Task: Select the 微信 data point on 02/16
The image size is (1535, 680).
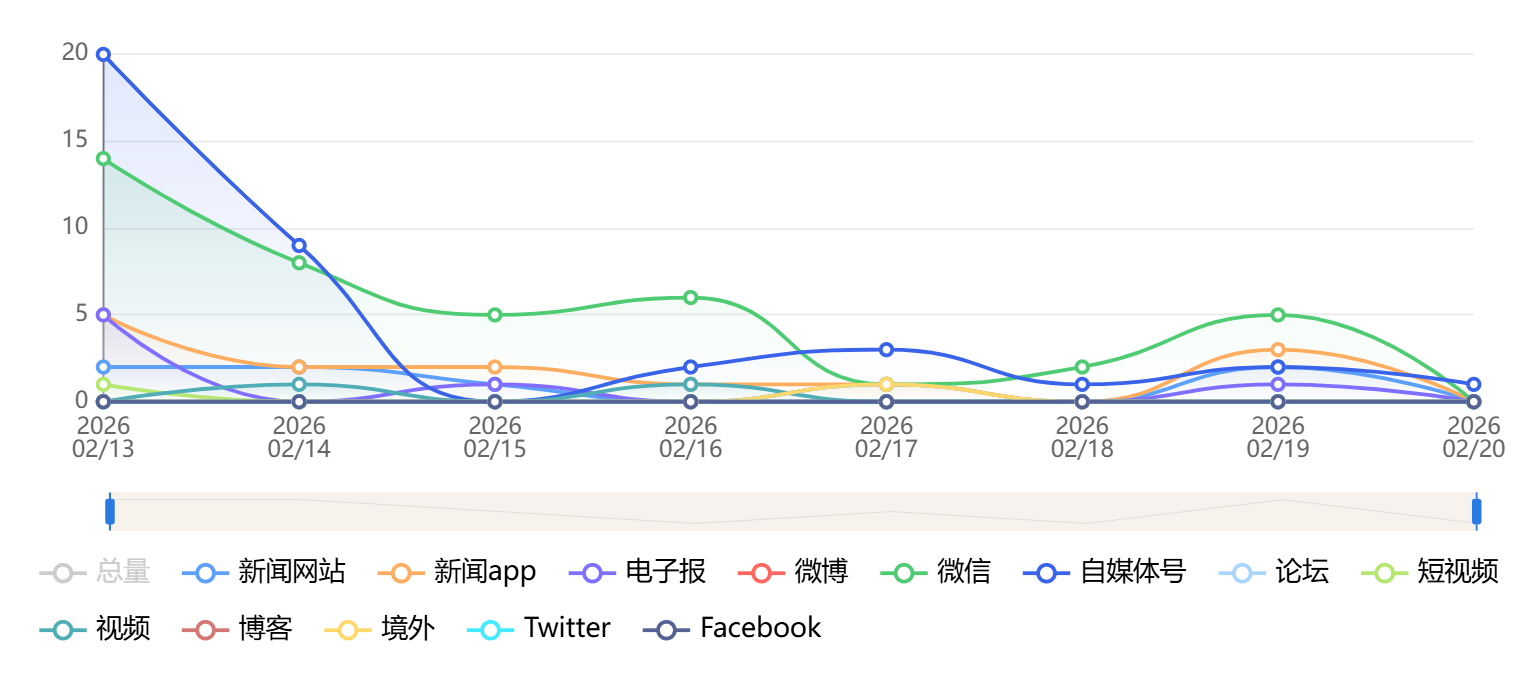Action: (690, 297)
